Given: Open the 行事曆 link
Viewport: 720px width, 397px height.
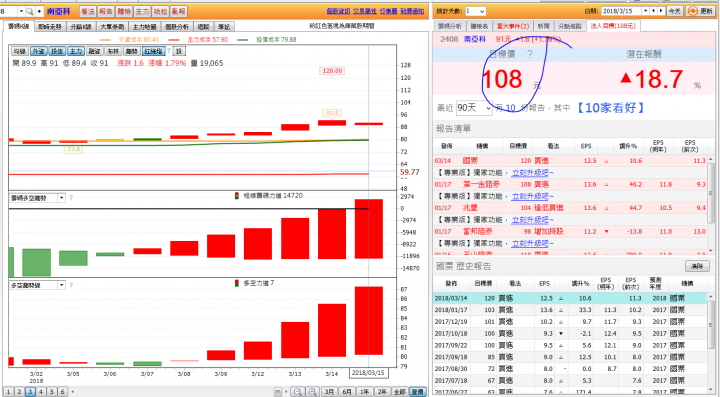Looking at the screenshot, I should (x=388, y=11).
